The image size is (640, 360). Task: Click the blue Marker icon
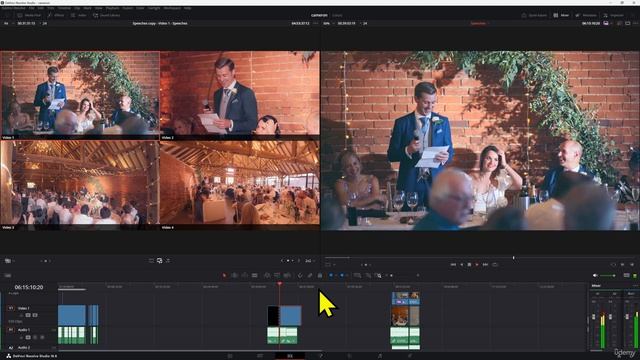pos(342,276)
